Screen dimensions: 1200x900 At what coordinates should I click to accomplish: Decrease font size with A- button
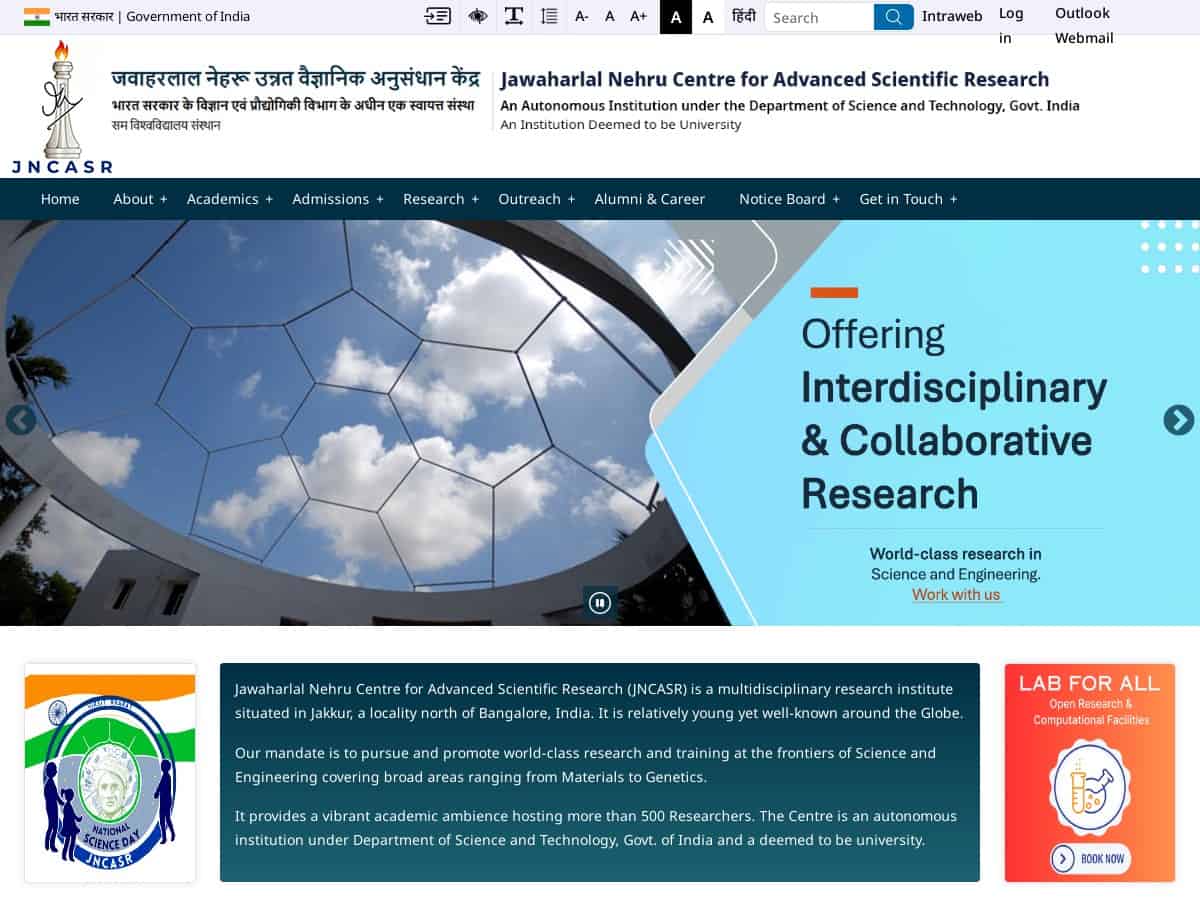(582, 17)
